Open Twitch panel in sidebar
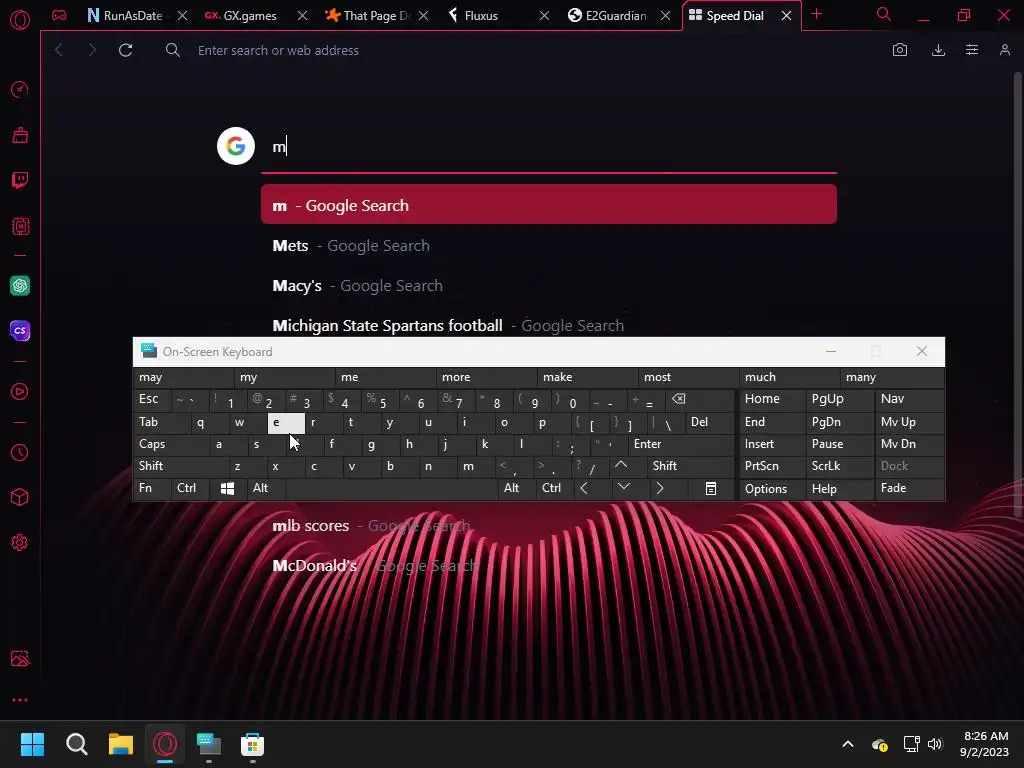This screenshot has height=768, width=1024. pyautogui.click(x=20, y=180)
